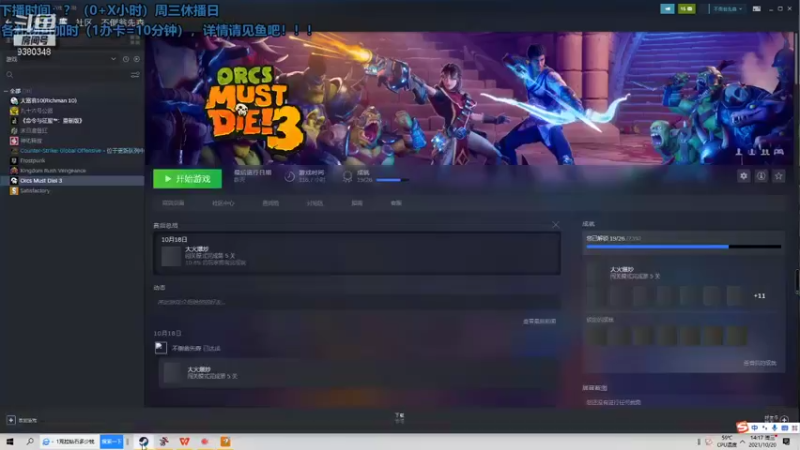
Task: Click the 19/26 achievements progress bar
Action: pyautogui.click(x=684, y=247)
